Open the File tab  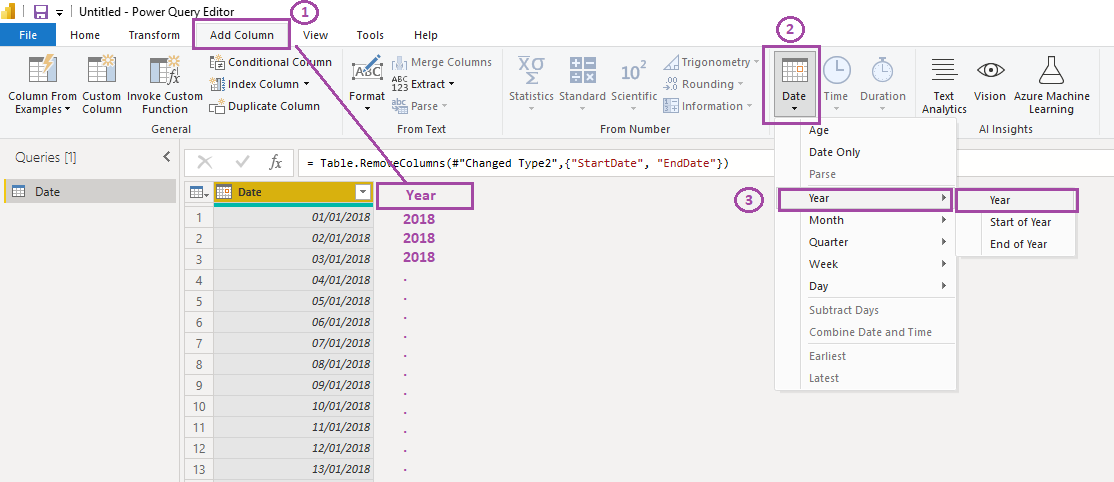click(x=28, y=35)
